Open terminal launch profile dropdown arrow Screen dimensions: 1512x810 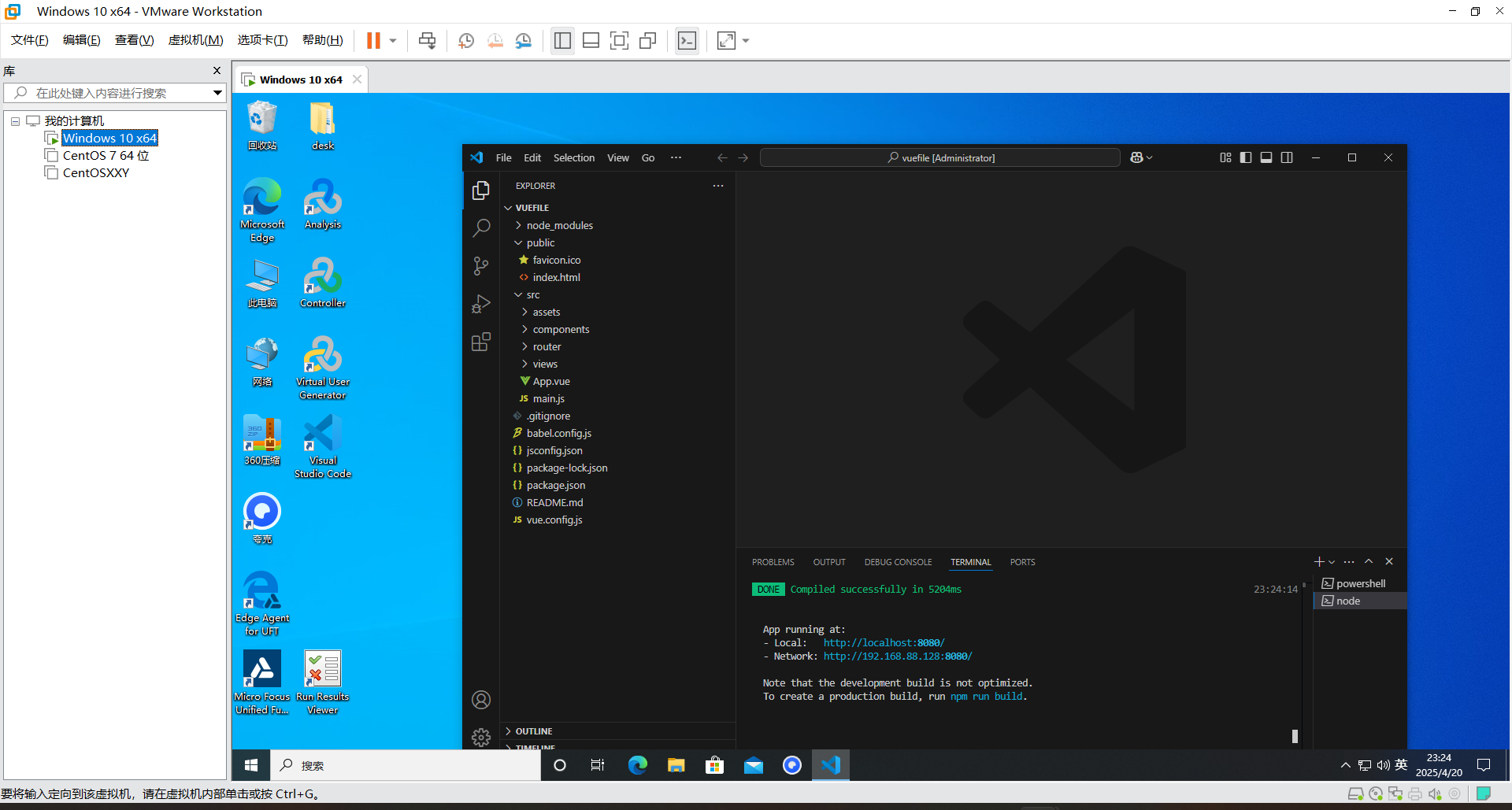1332,562
